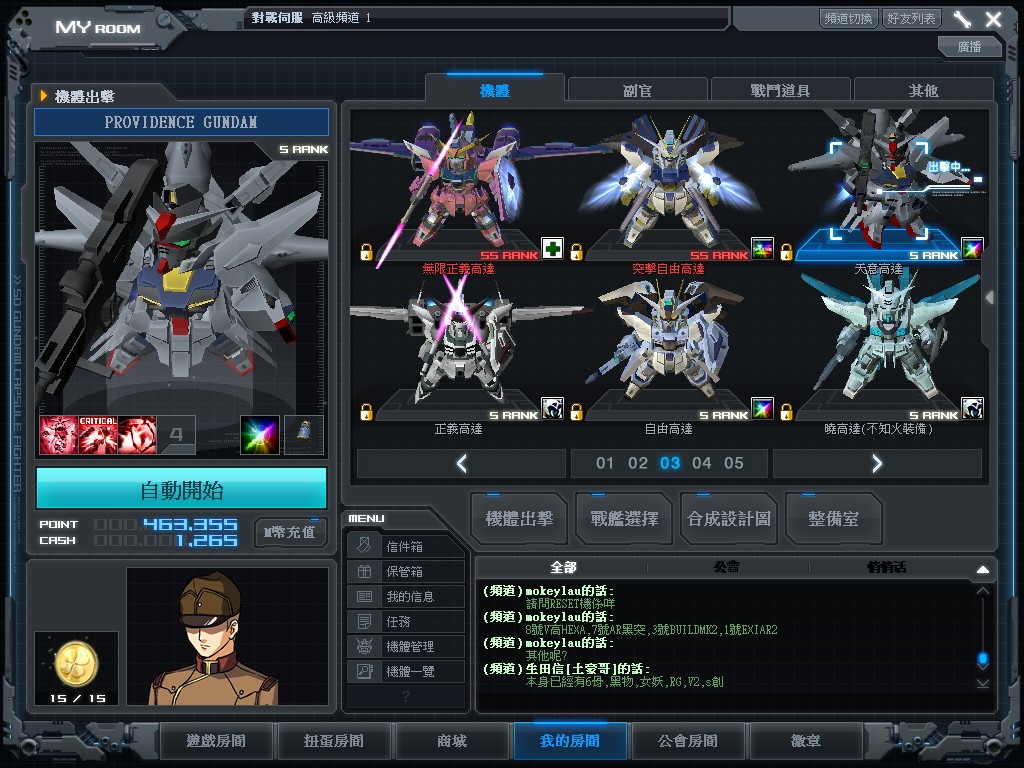This screenshot has height=768, width=1024.
Task: Click the 合成設計圖 blueprint button
Action: [729, 519]
